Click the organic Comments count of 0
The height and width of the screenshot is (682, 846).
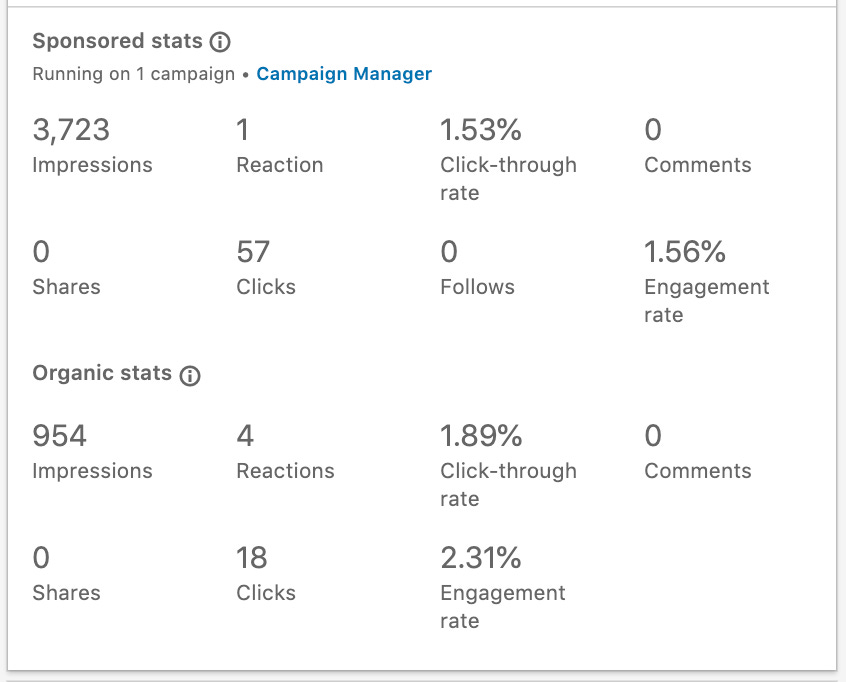[x=652, y=436]
